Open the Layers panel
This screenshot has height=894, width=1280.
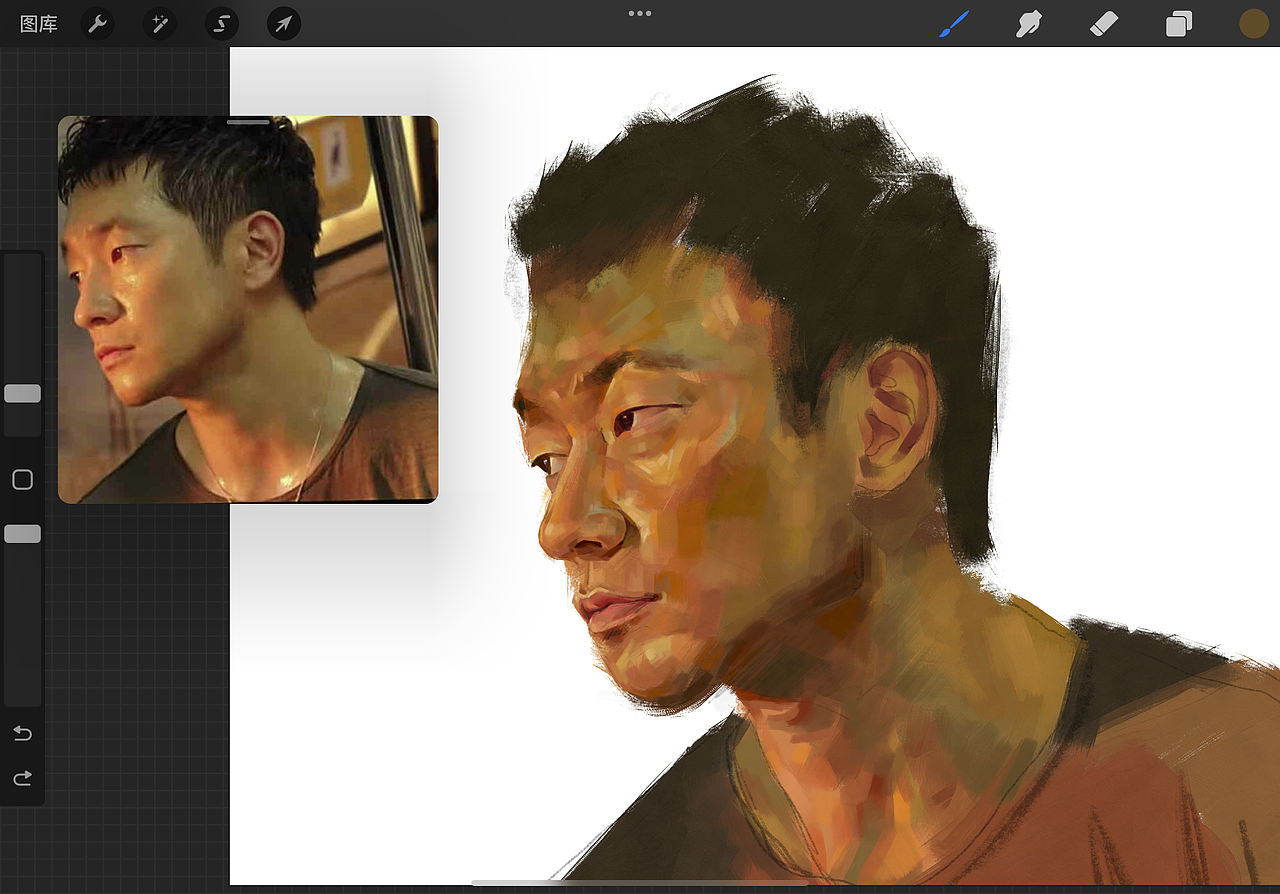(1179, 24)
